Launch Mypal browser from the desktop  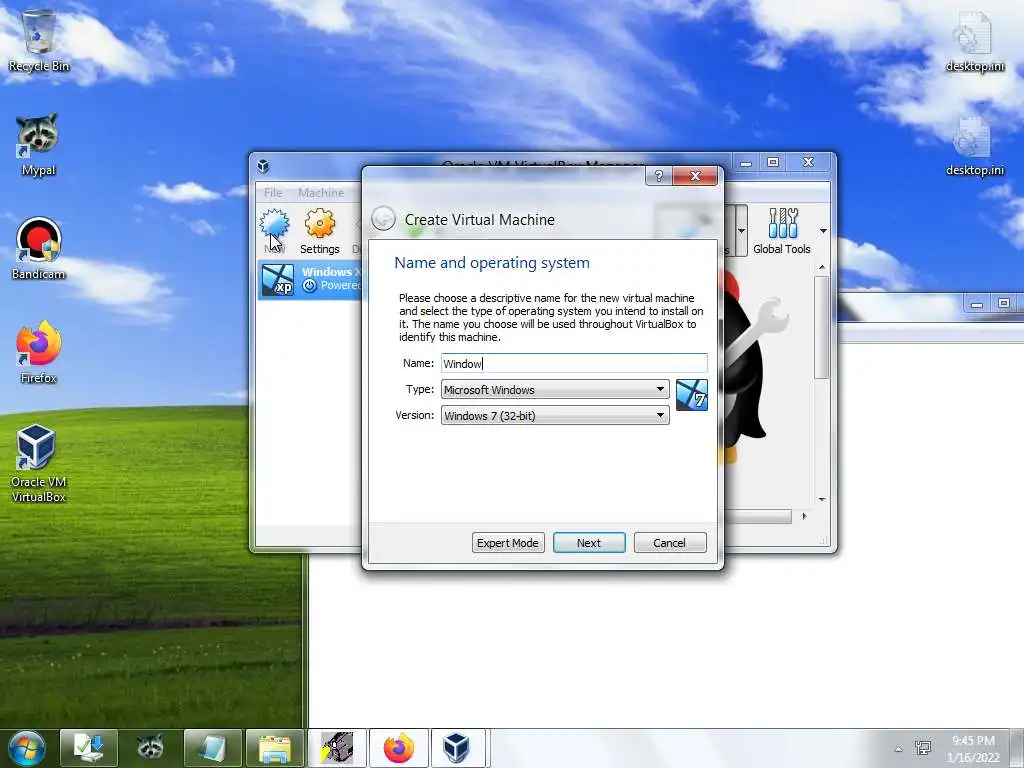(38, 144)
